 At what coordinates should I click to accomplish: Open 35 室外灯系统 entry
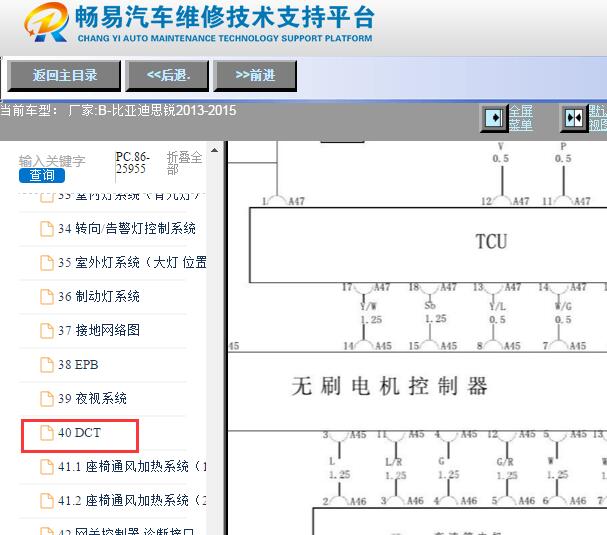pyautogui.click(x=132, y=262)
